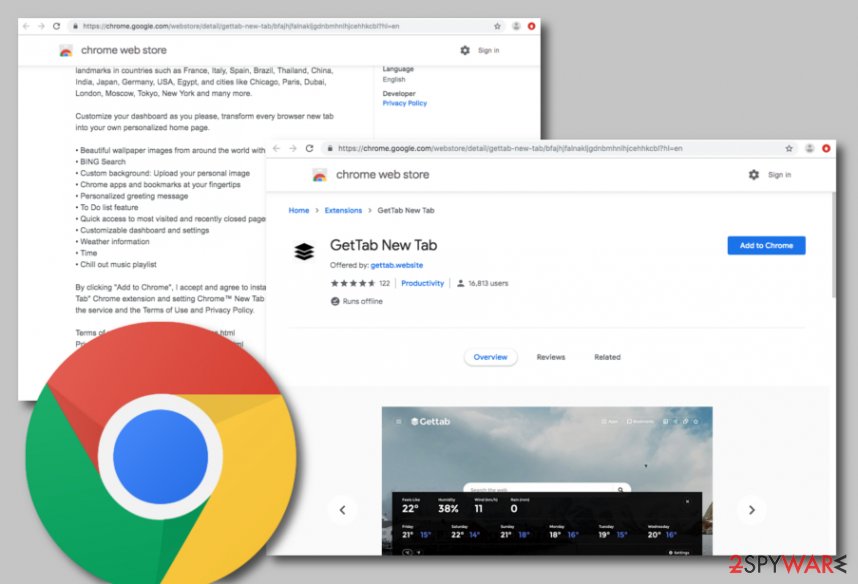Visit the gettab.website developer link
The height and width of the screenshot is (584, 858).
tap(397, 265)
